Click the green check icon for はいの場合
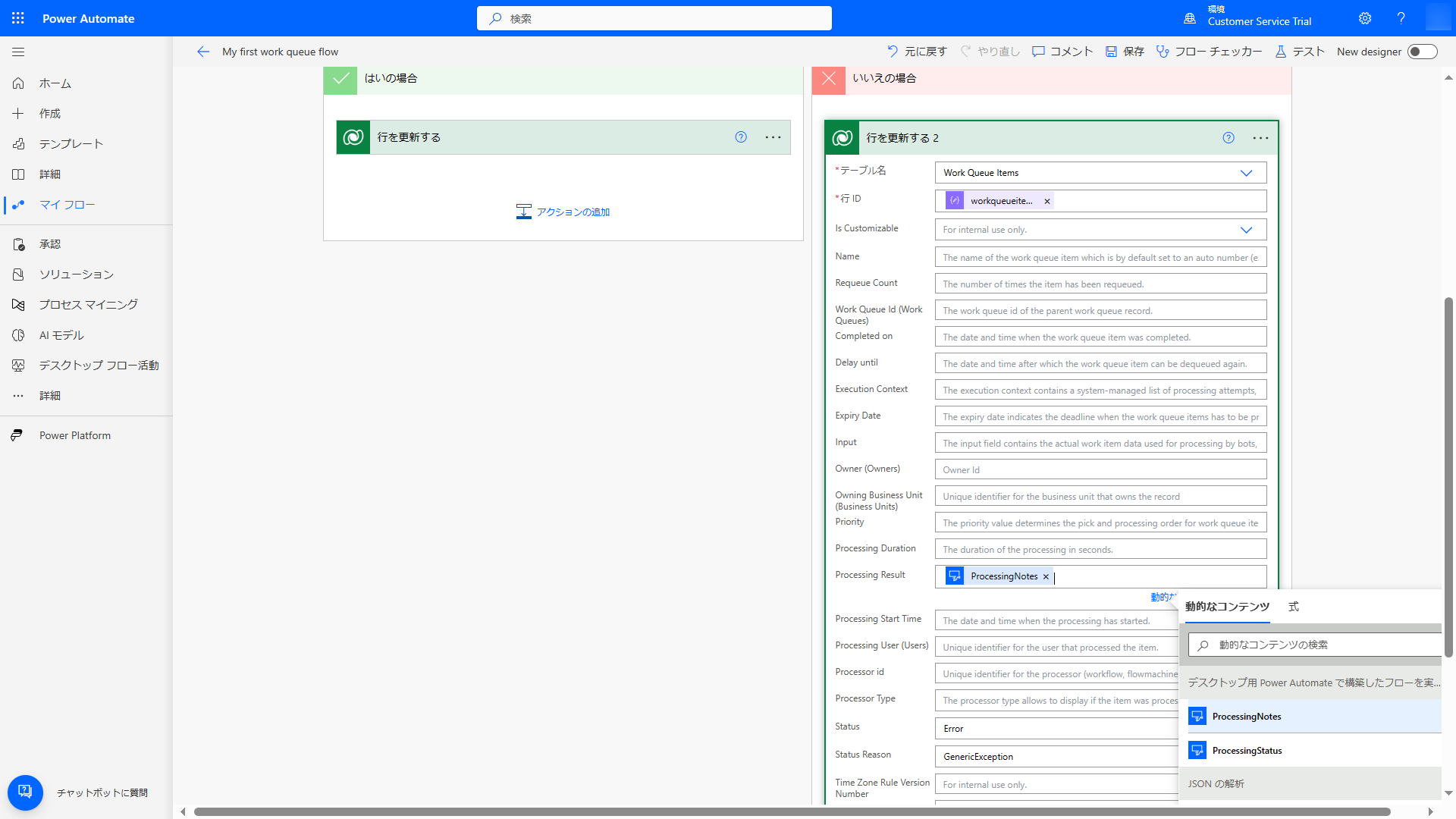Screen dimensions: 1456x819 [340, 78]
